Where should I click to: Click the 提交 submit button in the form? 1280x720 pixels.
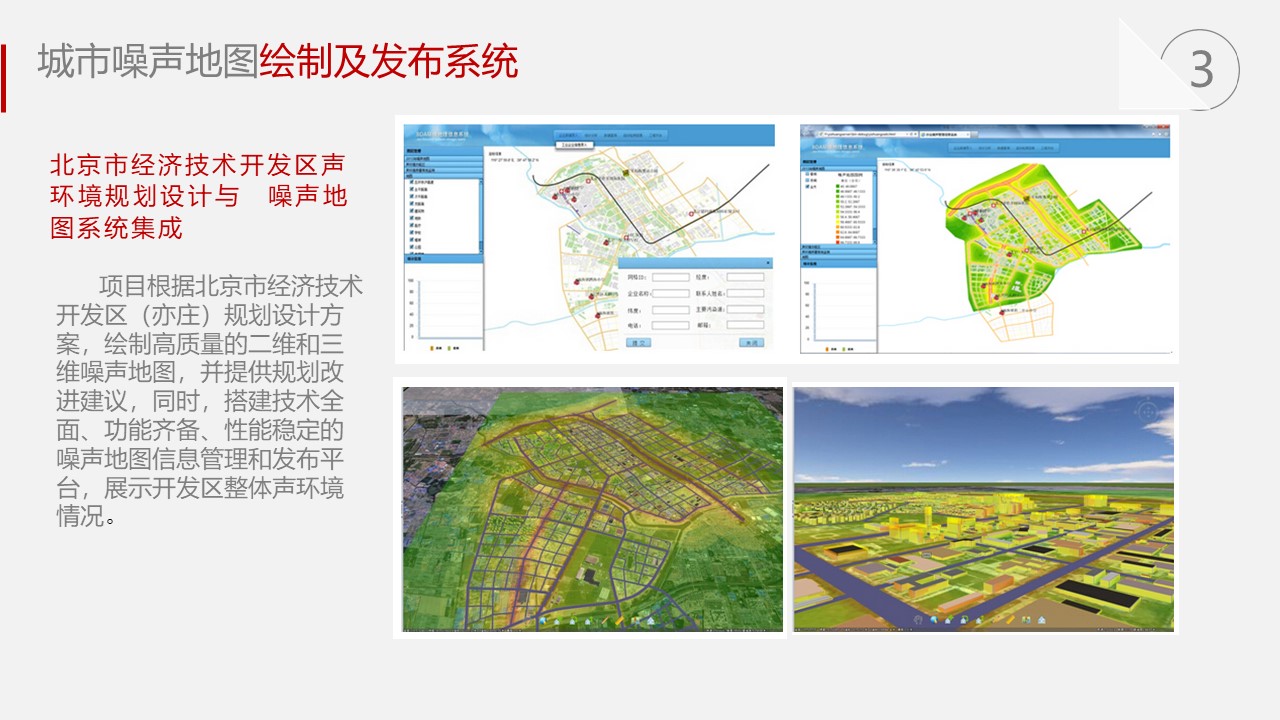[x=638, y=342]
